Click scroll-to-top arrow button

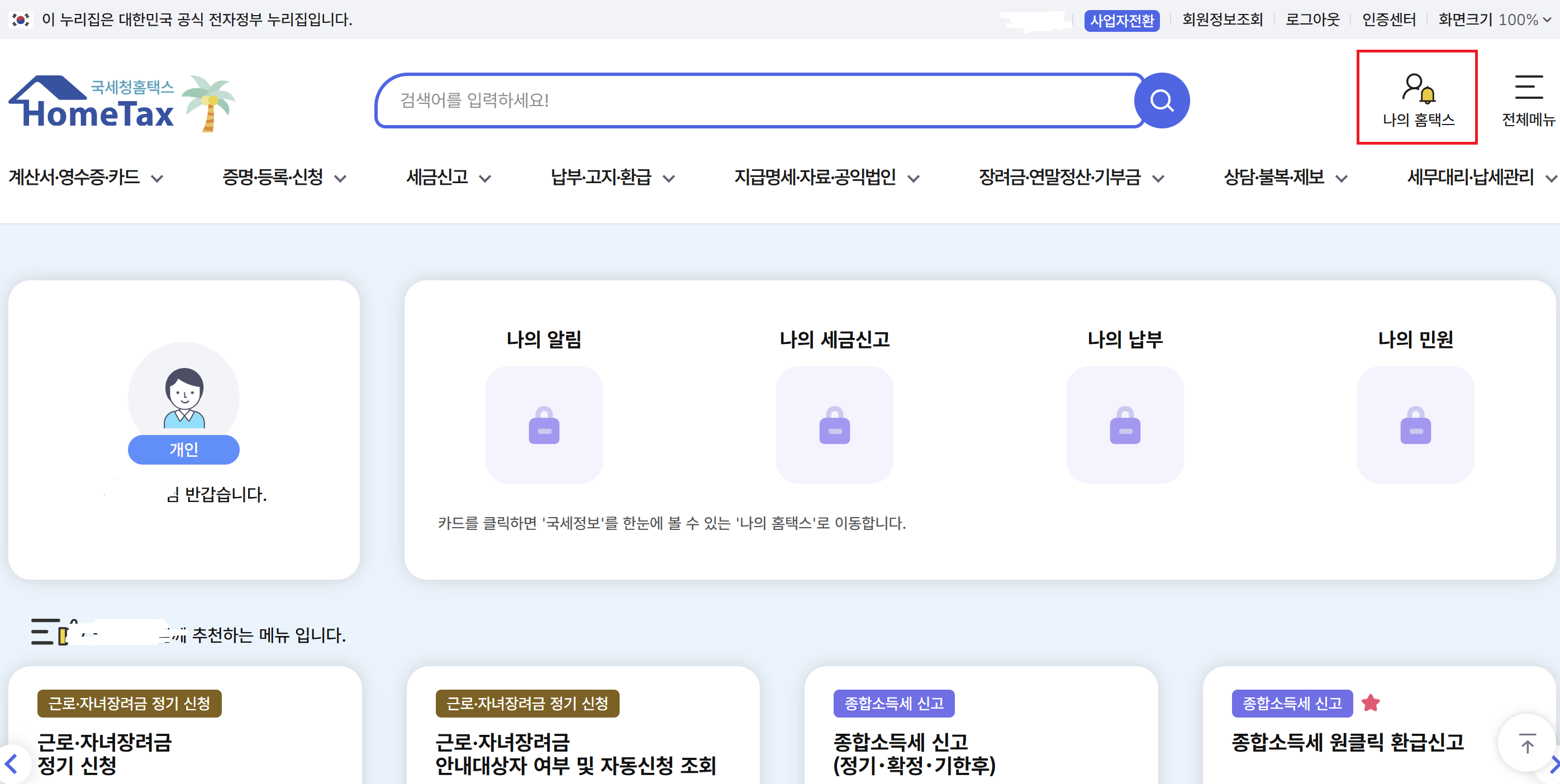click(1526, 743)
